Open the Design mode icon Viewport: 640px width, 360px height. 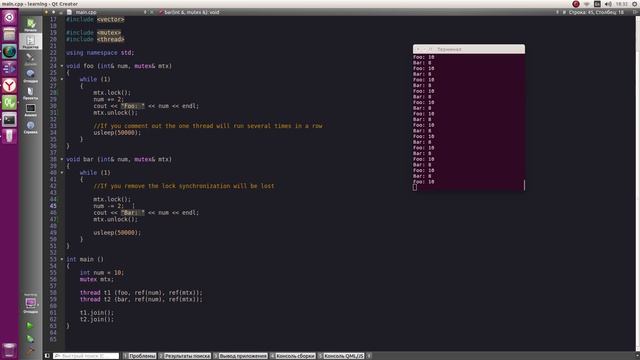pos(31,58)
